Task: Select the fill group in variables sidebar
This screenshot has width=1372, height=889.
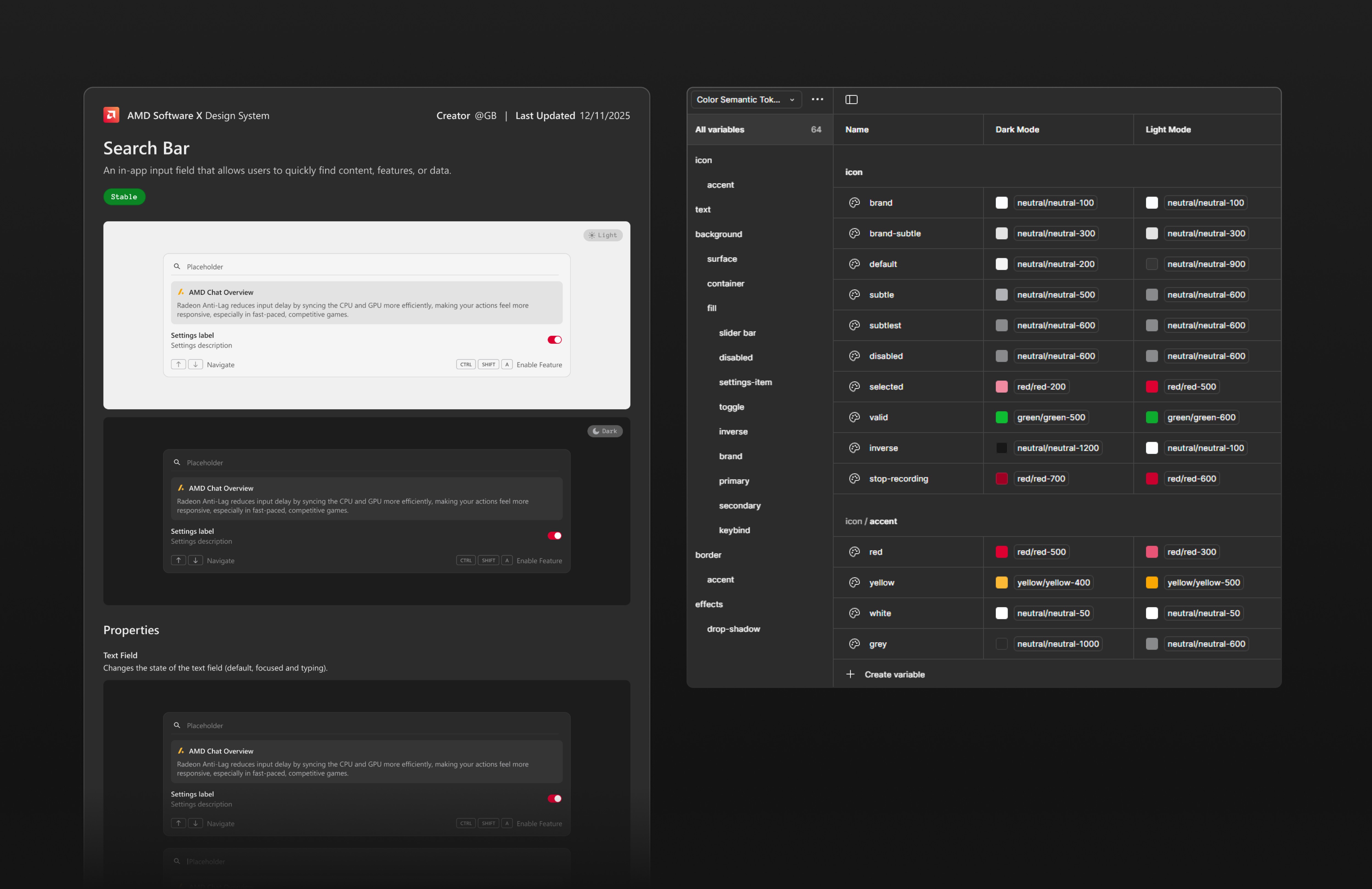Action: coord(711,308)
